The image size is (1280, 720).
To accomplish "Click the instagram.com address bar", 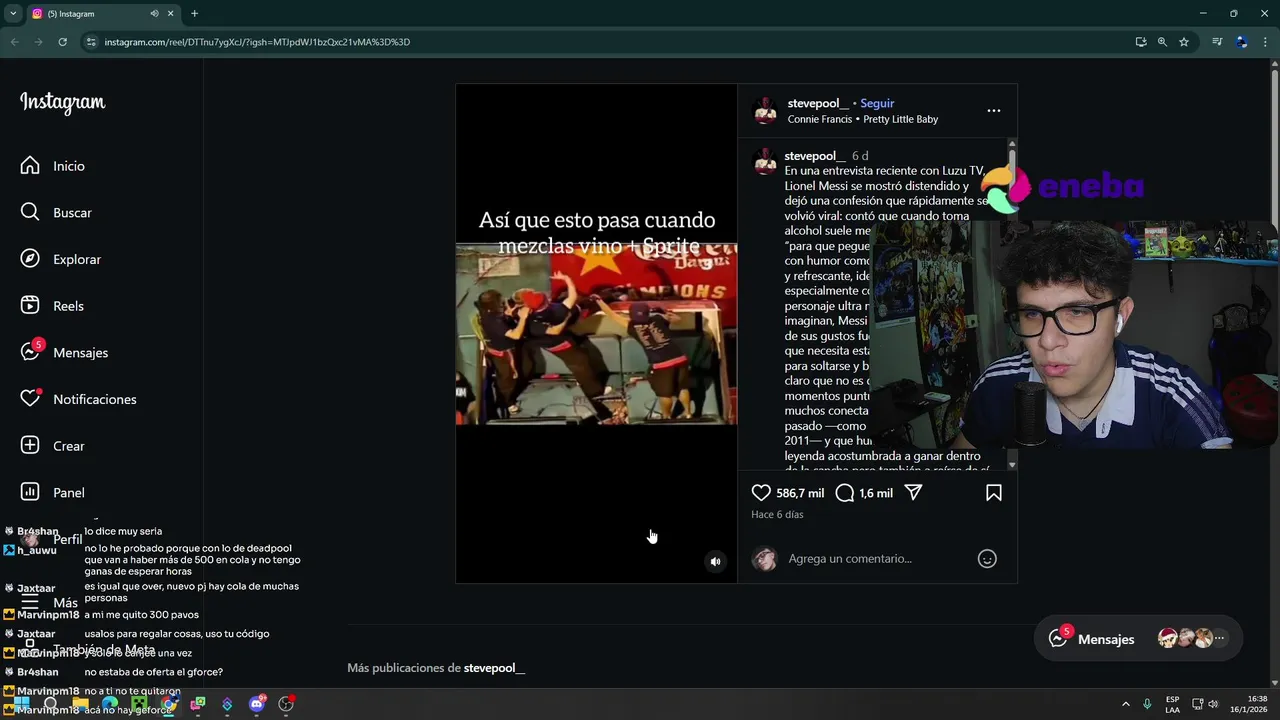I will (600, 42).
